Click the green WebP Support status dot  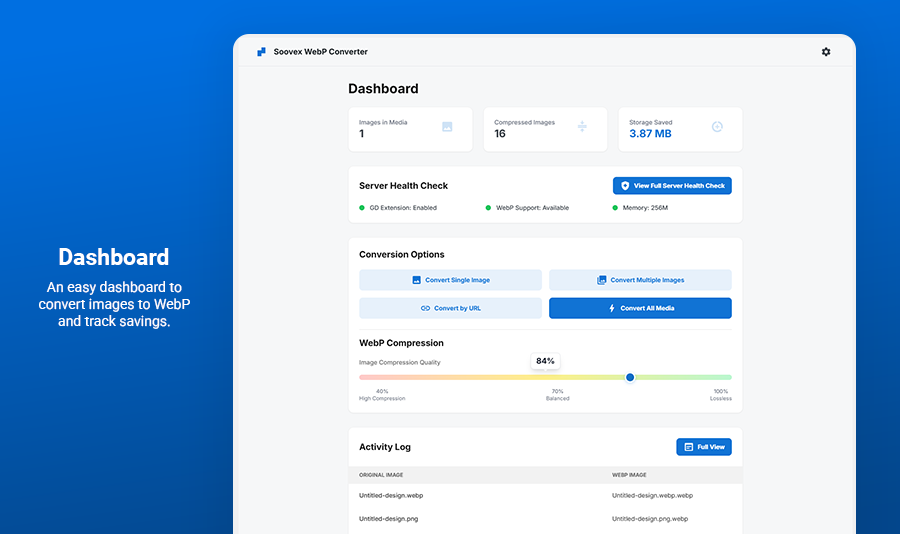[488, 208]
